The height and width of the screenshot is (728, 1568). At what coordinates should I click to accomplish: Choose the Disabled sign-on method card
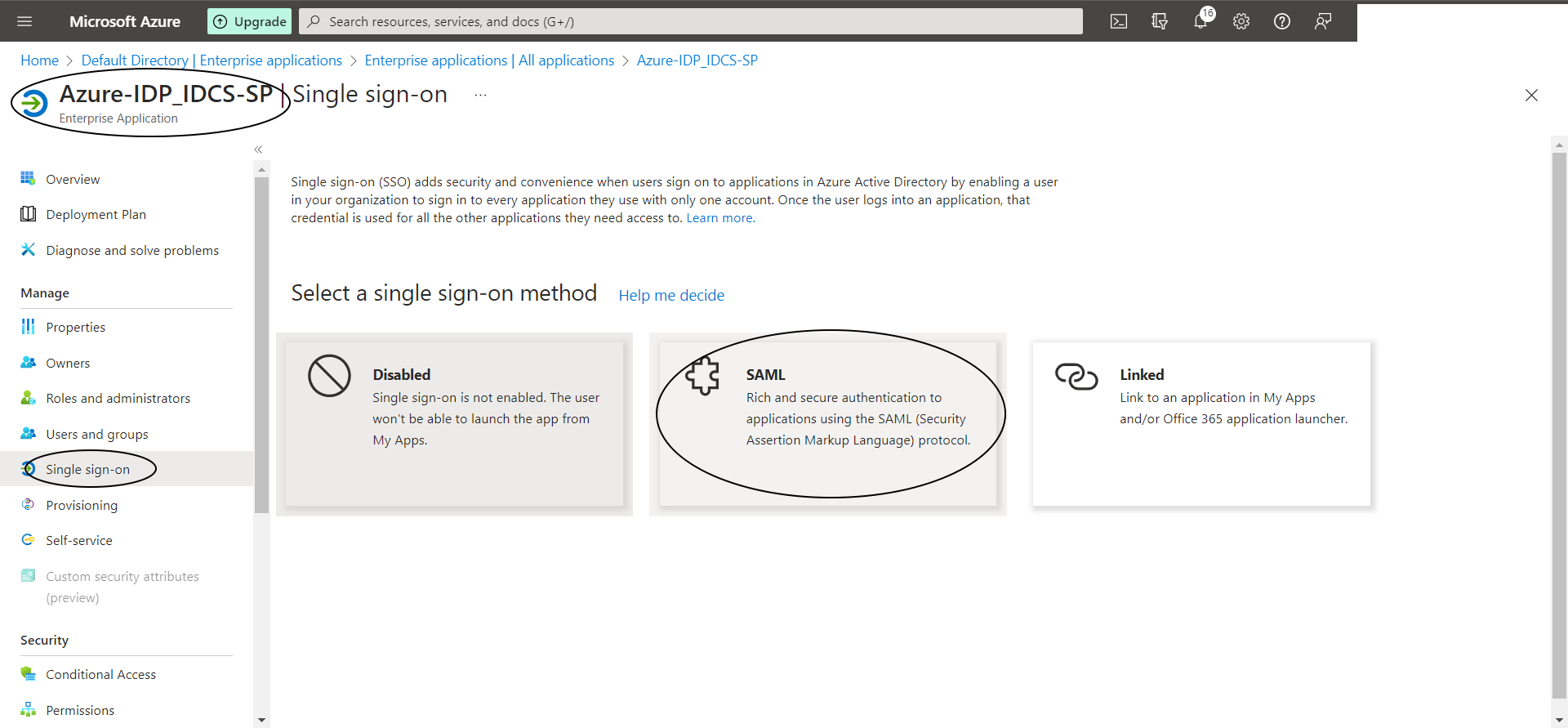tap(454, 424)
